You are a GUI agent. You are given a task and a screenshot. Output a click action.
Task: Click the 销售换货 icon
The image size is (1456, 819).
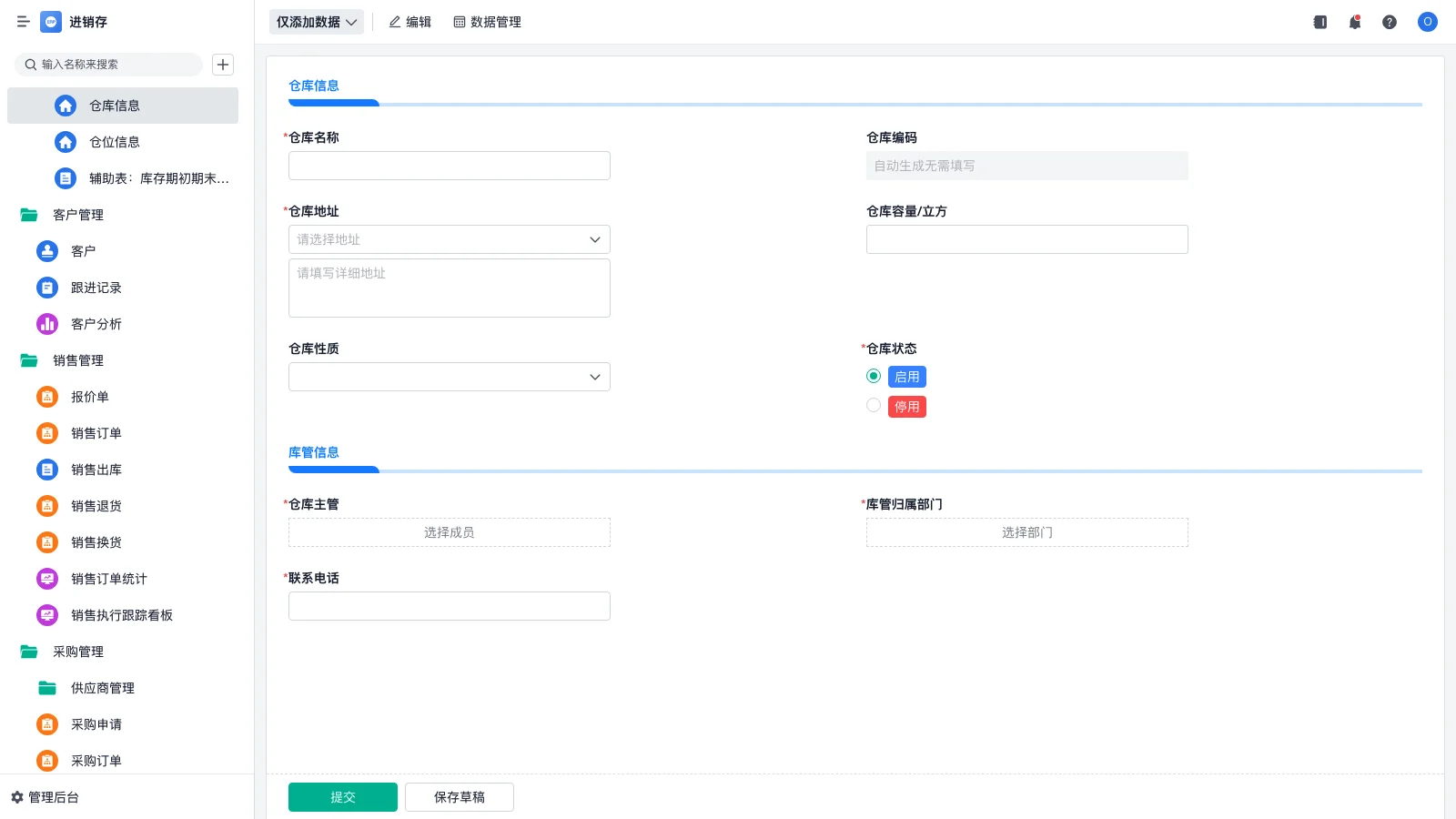[47, 542]
